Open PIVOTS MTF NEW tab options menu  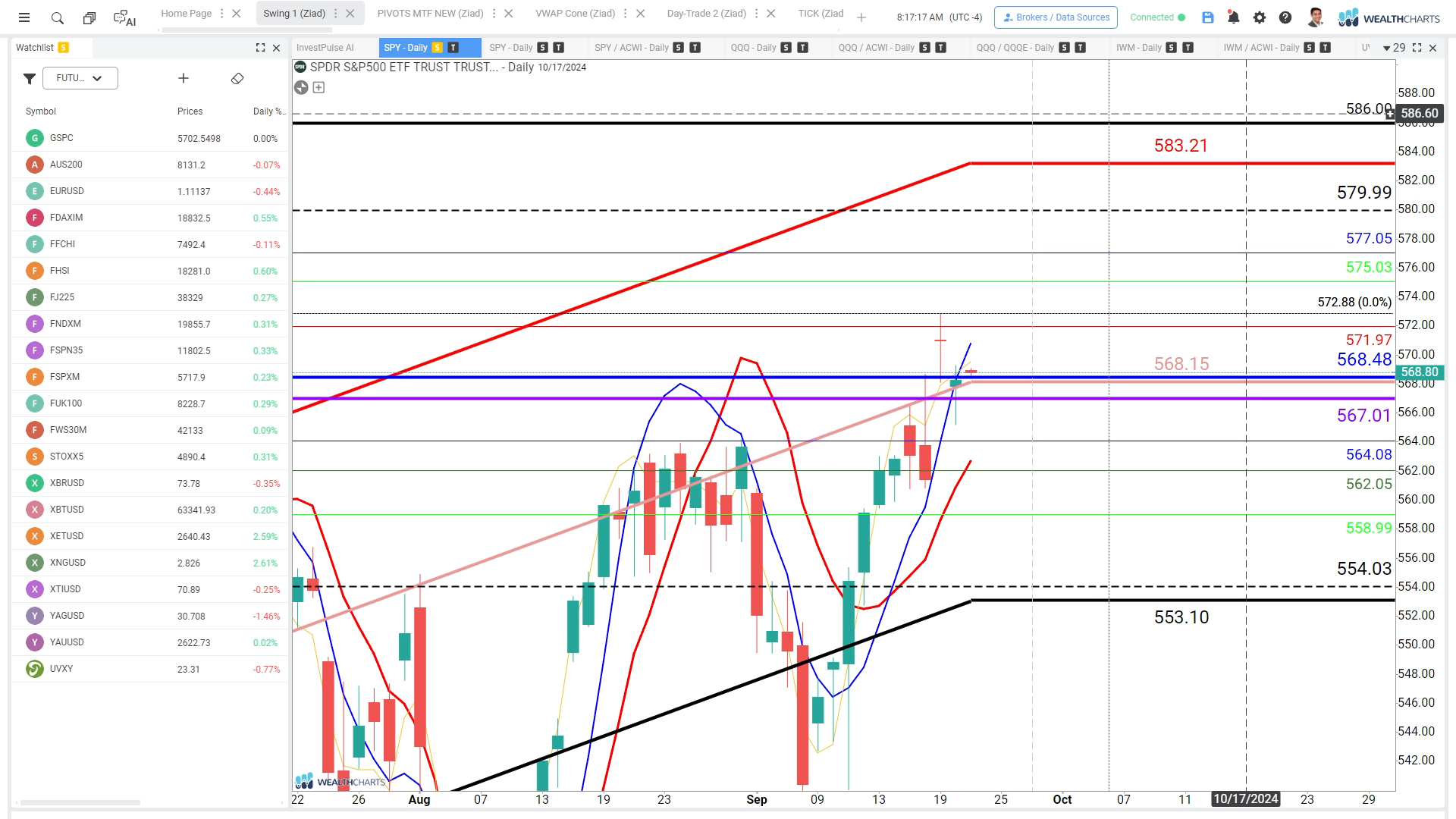tap(494, 14)
